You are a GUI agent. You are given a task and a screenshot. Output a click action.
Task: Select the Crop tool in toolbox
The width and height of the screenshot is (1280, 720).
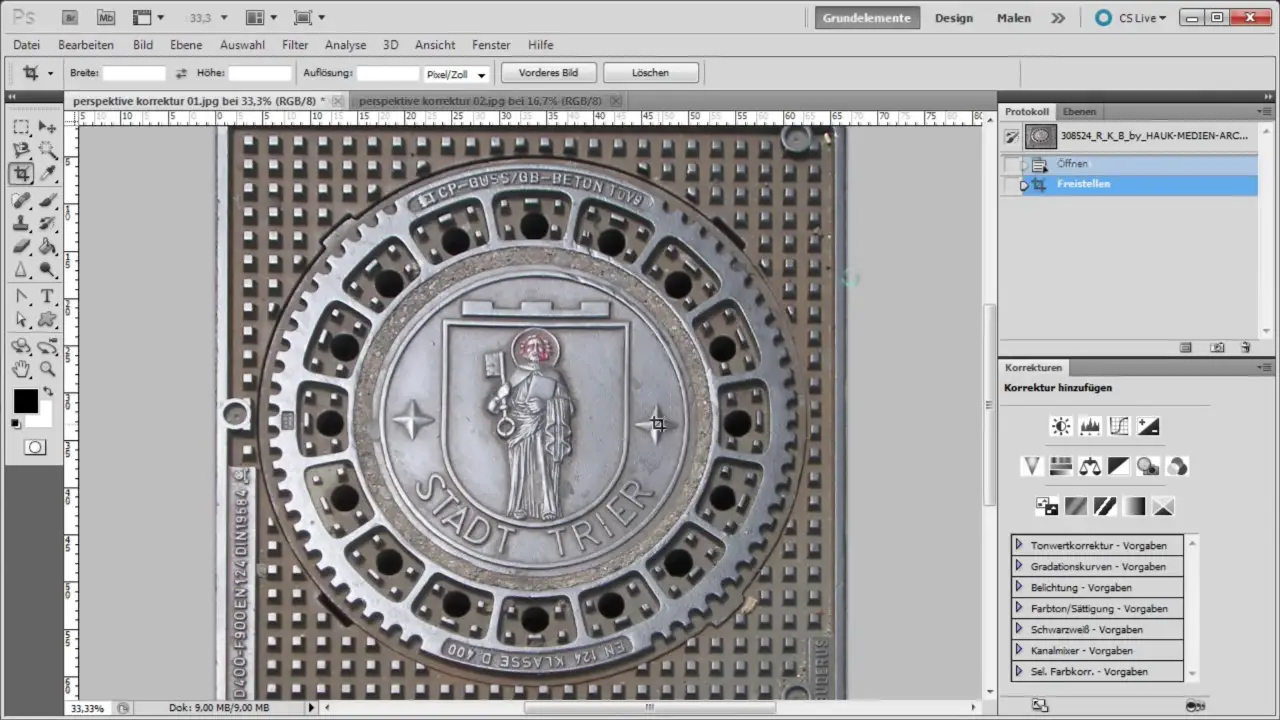coord(22,174)
